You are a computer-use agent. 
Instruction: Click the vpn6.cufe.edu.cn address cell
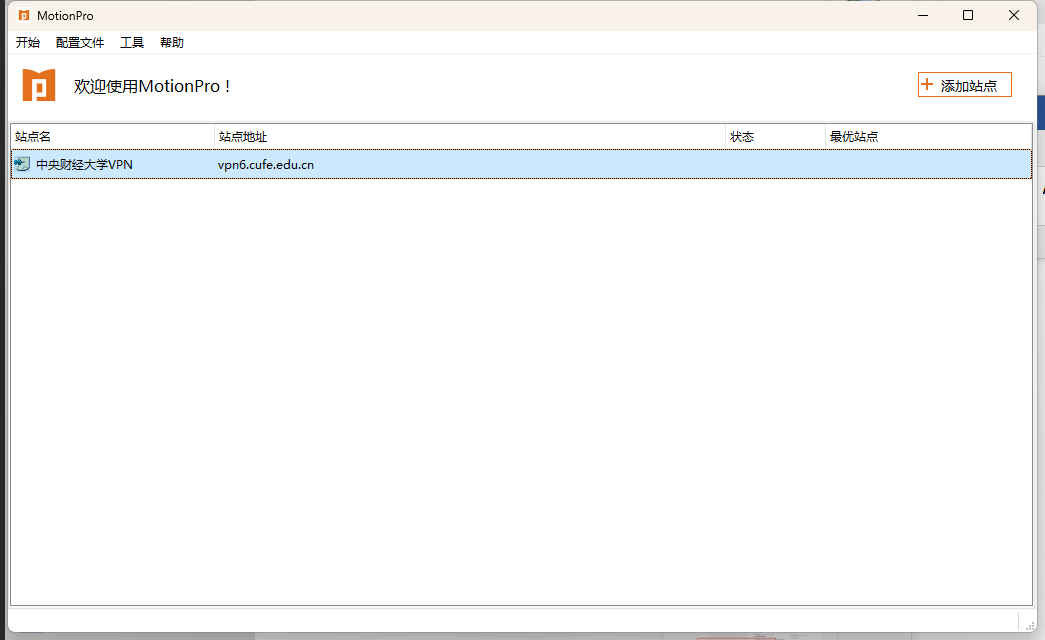click(x=266, y=165)
